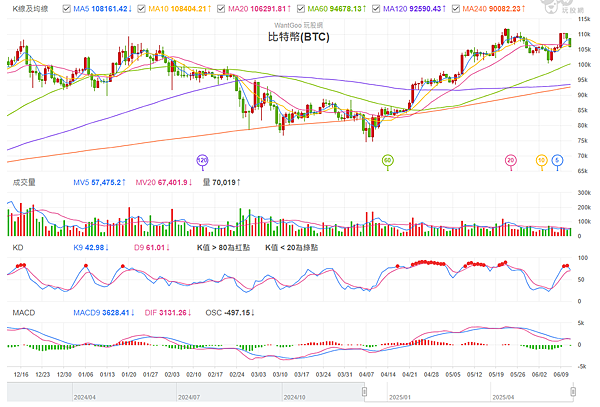Click the MACD9 3628.41 value
Image resolution: width=600 pixels, height=407 pixels.
[x=104, y=313]
